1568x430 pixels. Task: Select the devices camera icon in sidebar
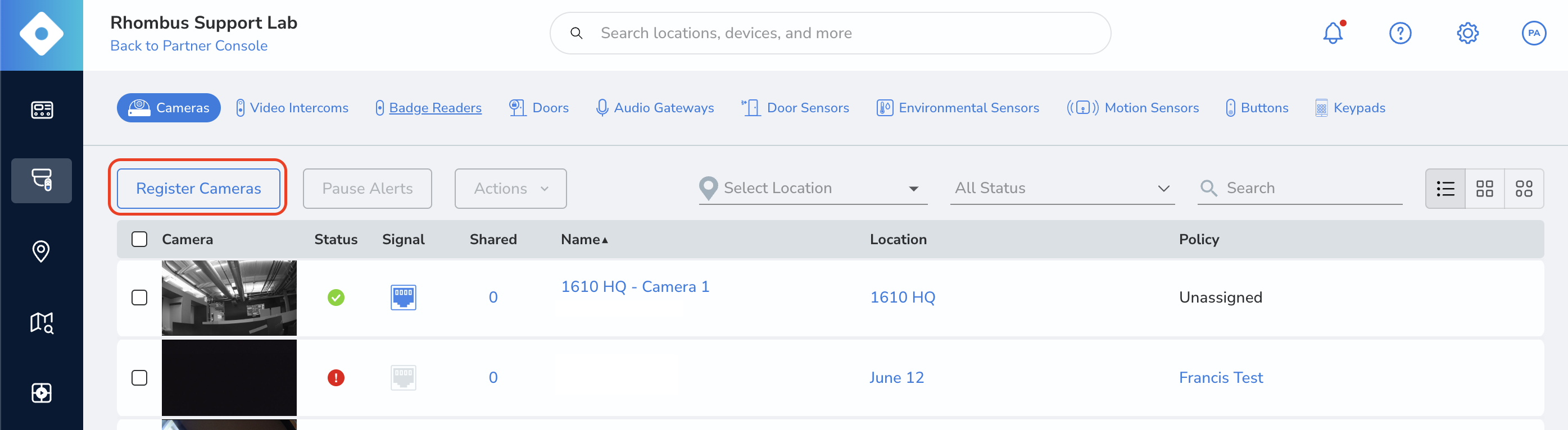pos(42,180)
